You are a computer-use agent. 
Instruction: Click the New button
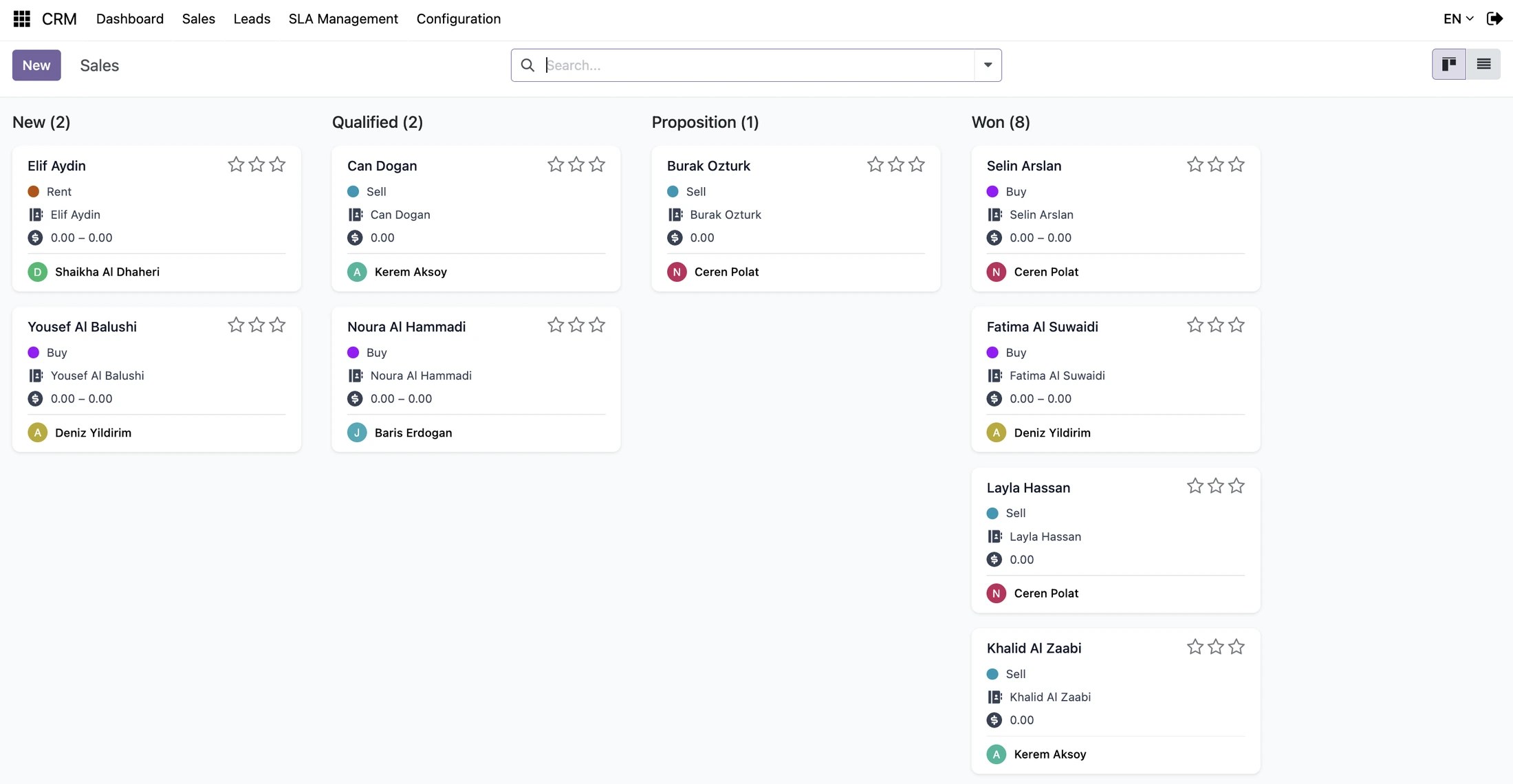point(36,65)
